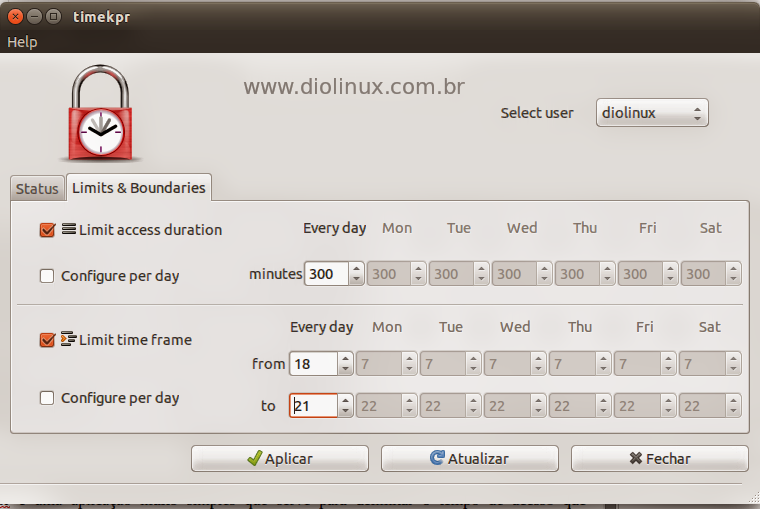760x509 pixels.
Task: Click the Mon minutes spinbox showing 300
Action: pos(396,274)
